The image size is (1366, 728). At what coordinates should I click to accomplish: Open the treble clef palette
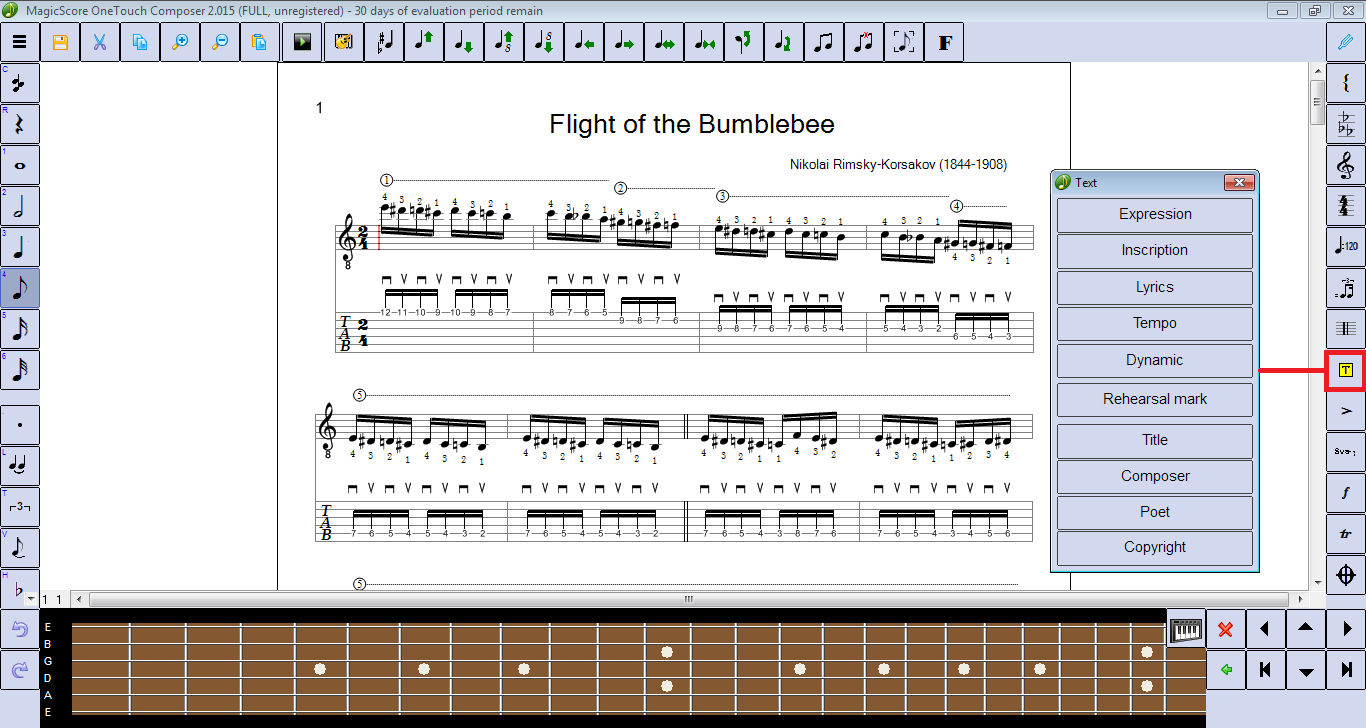coord(1346,165)
